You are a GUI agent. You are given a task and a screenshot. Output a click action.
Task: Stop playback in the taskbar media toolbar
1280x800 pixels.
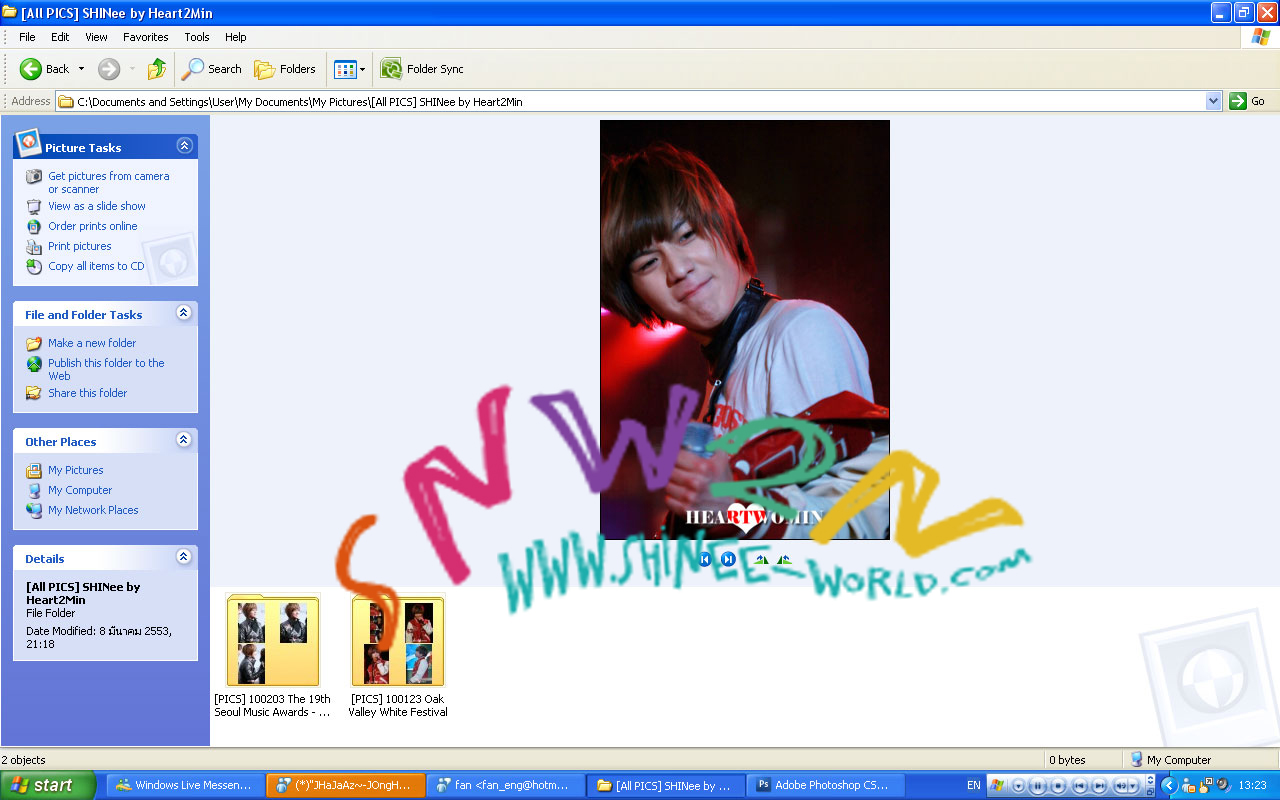(1058, 786)
